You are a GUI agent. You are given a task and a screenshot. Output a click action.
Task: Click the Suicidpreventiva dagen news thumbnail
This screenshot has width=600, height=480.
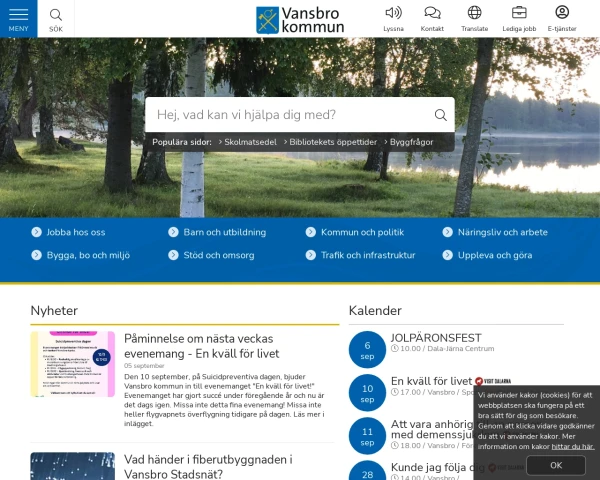(73, 364)
